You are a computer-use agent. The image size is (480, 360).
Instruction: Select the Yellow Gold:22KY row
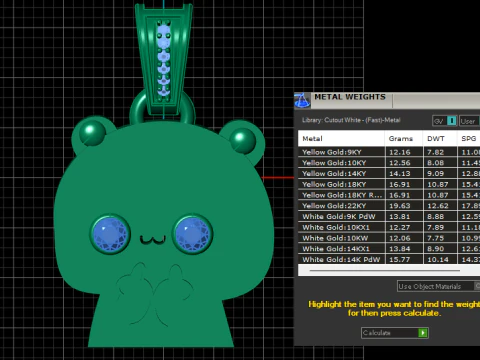389,206
